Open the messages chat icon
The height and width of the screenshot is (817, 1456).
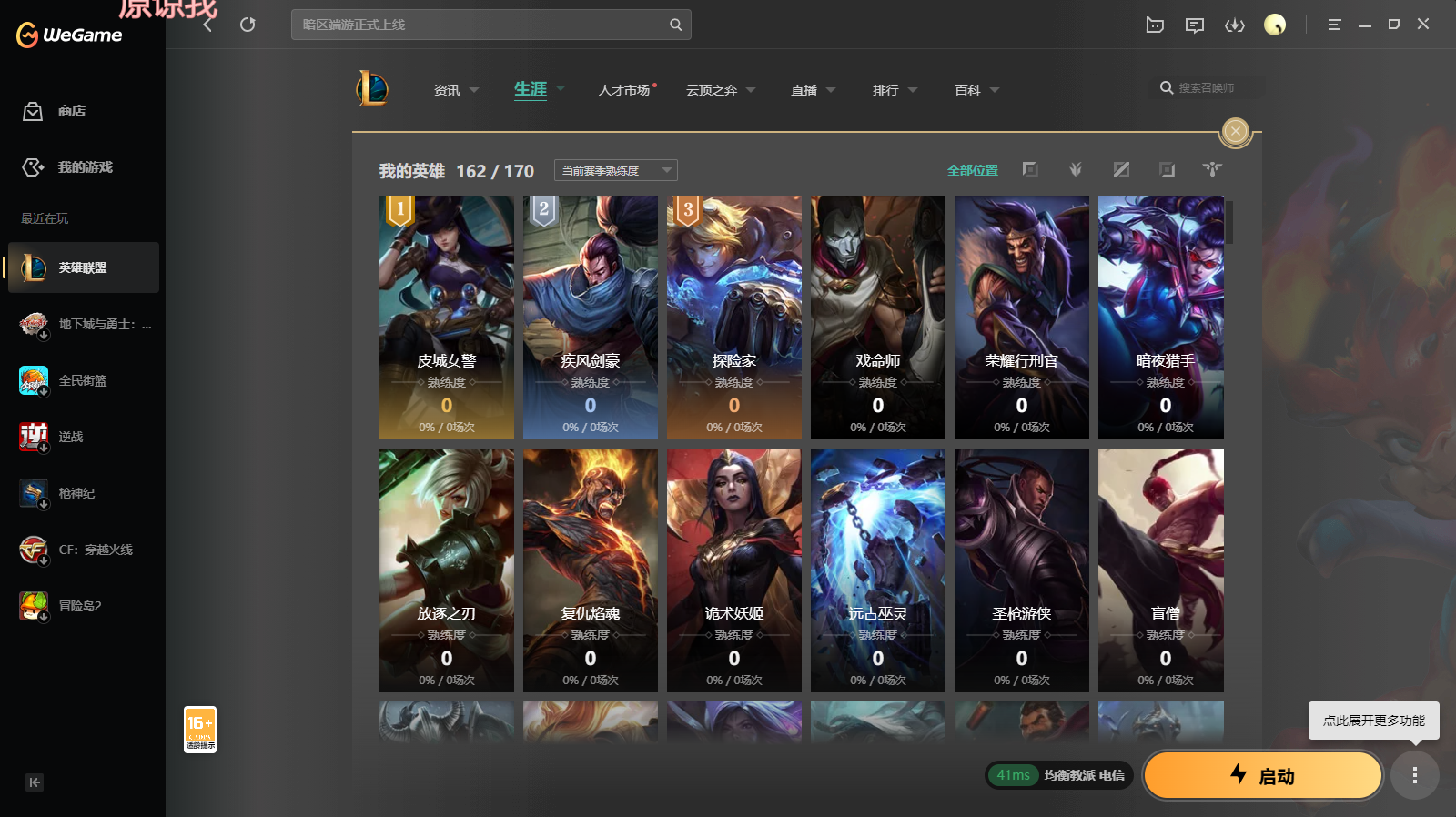(x=1195, y=25)
